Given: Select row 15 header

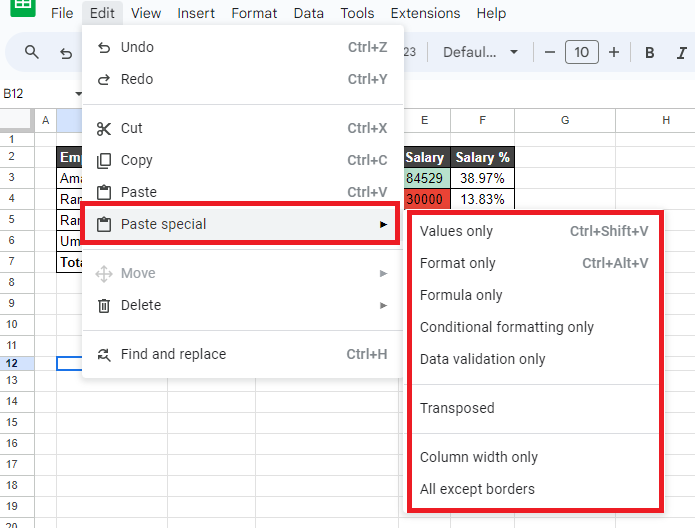Looking at the screenshot, I should [x=17, y=422].
